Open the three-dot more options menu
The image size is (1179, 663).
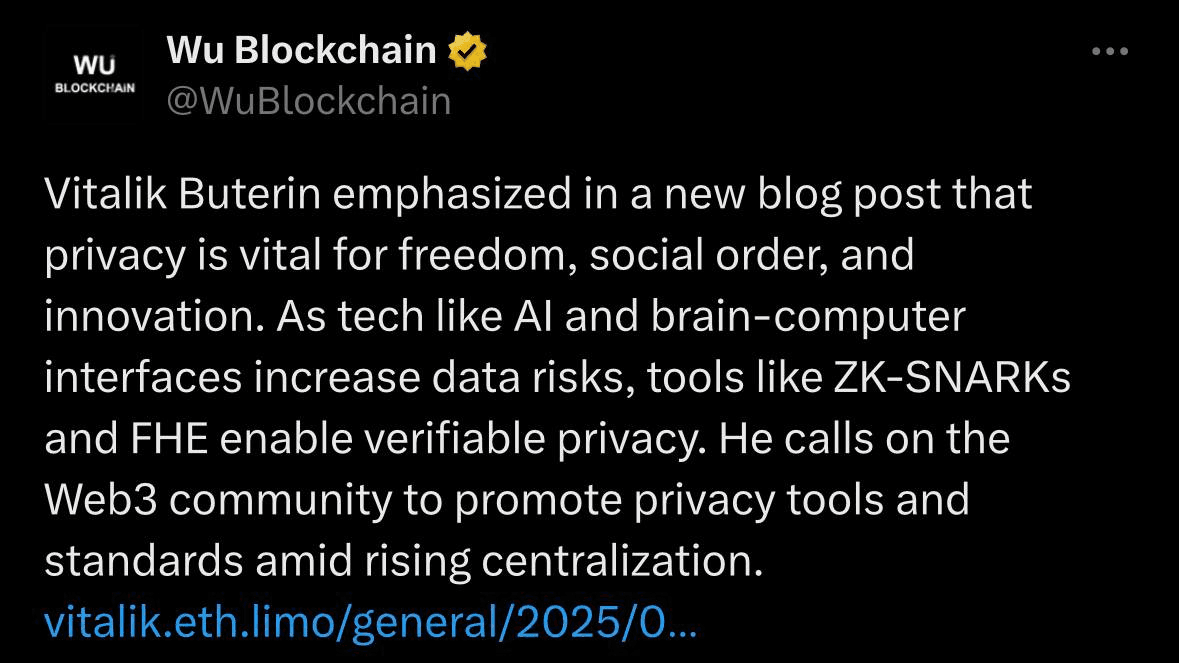[x=1110, y=51]
